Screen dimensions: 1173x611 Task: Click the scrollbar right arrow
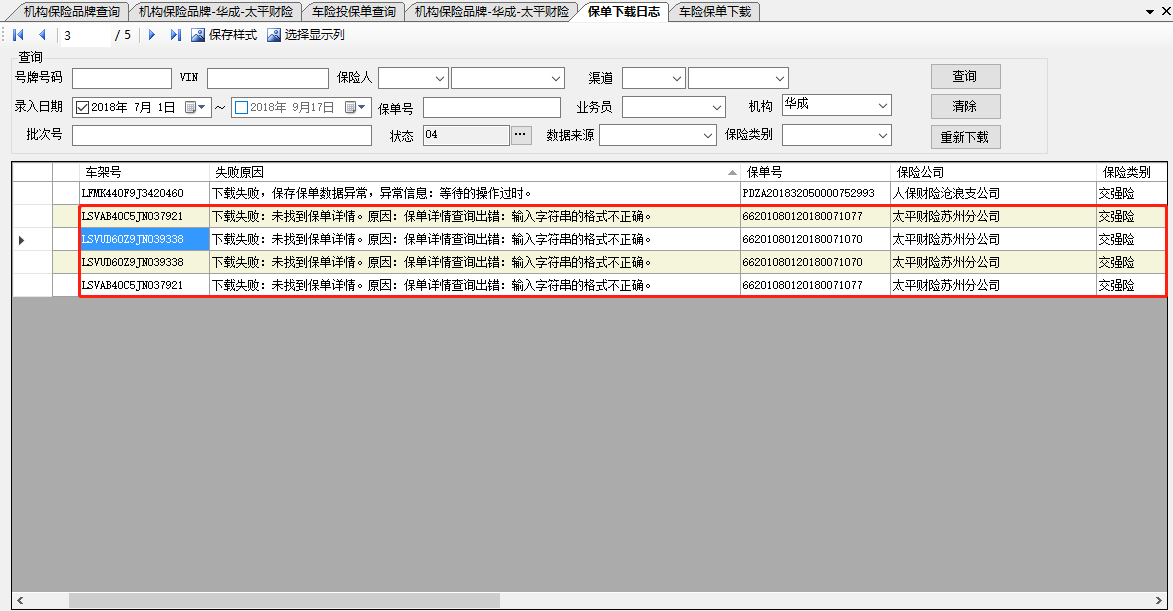point(1160,601)
